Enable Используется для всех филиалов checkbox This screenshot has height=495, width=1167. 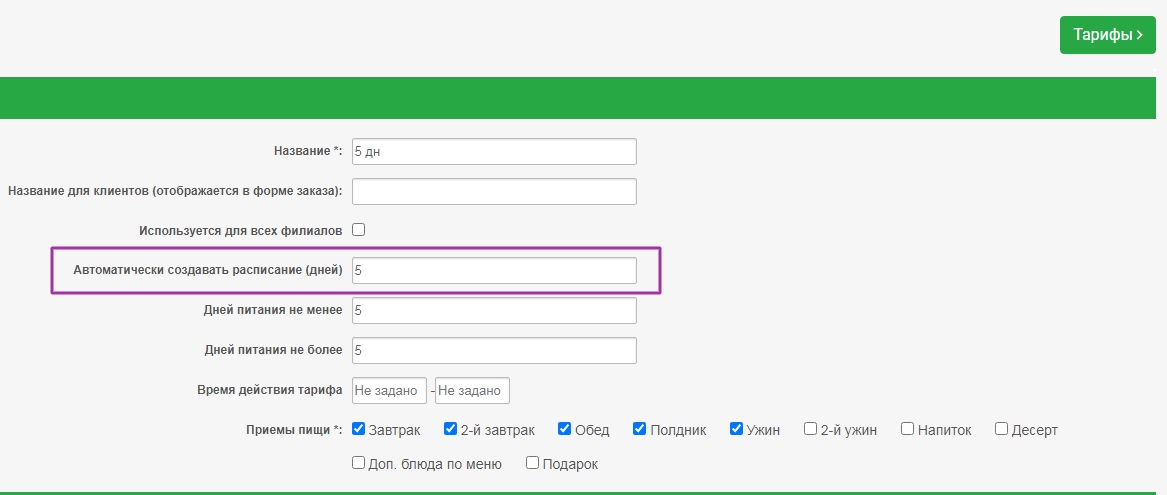tap(359, 230)
